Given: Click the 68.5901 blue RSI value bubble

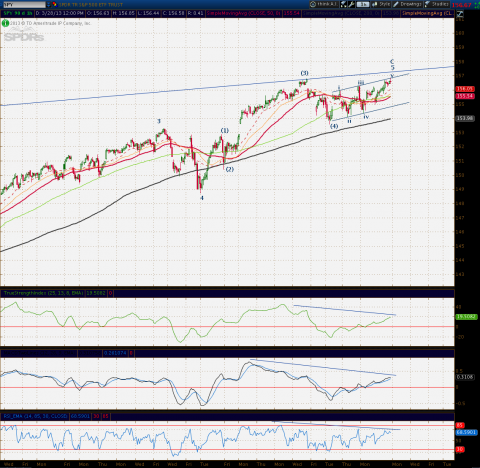Looking at the screenshot, I should pyautogui.click(x=466, y=432).
